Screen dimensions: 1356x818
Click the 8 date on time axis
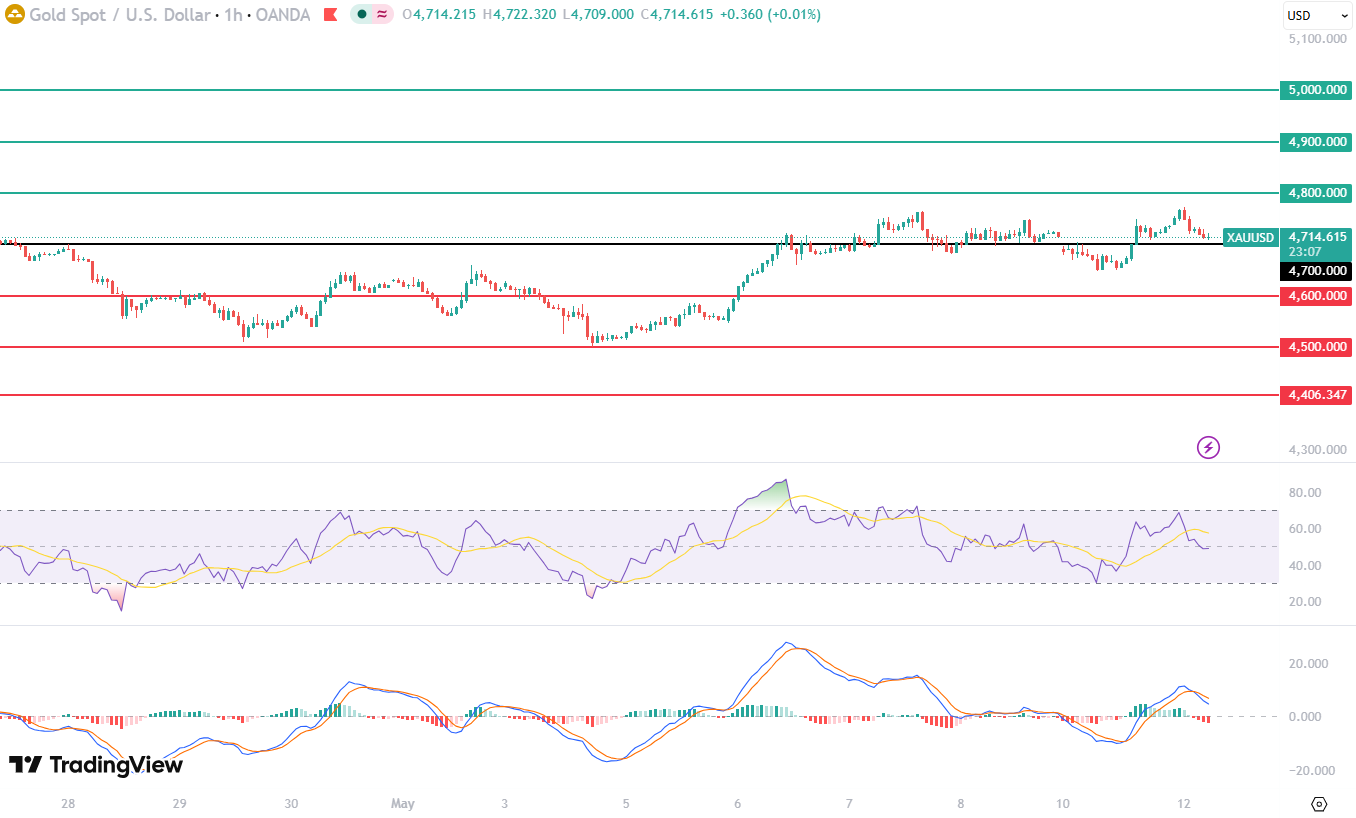(x=960, y=804)
